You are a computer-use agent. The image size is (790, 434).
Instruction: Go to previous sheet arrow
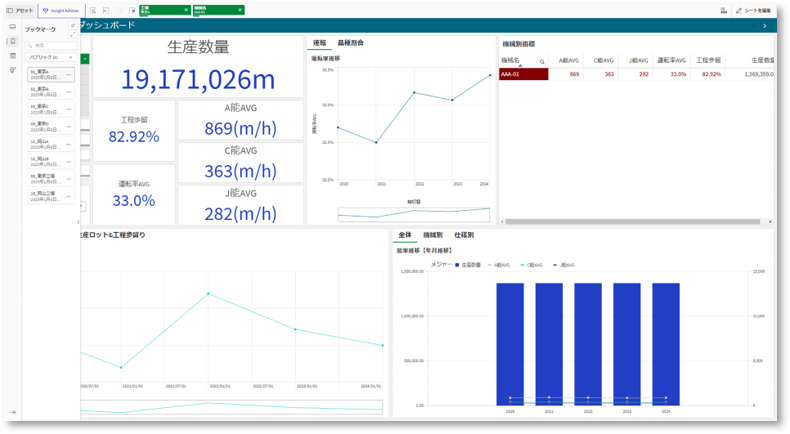[753, 26]
